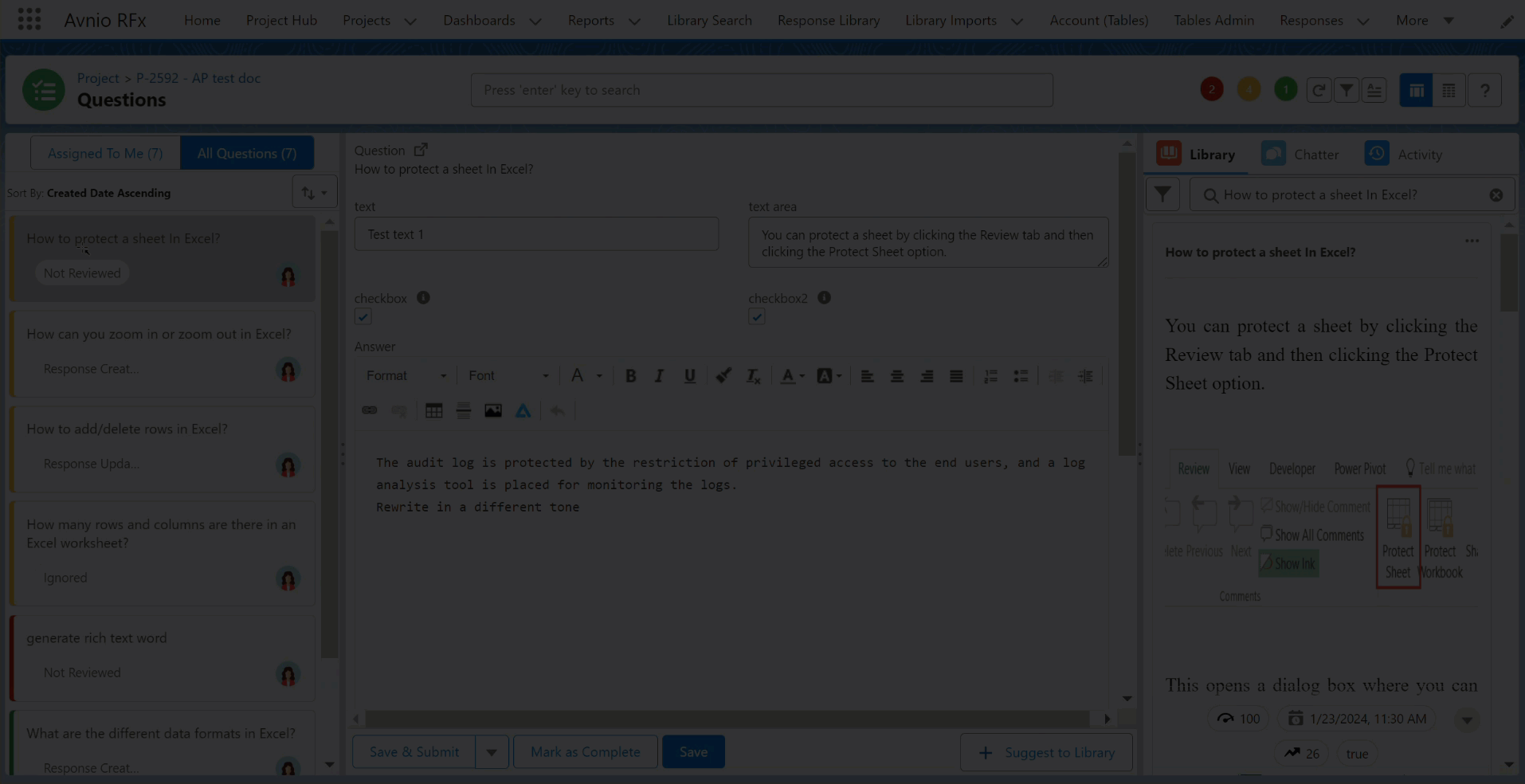This screenshot has width=1525, height=784.
Task: Insert a bulleted list
Action: (1021, 376)
